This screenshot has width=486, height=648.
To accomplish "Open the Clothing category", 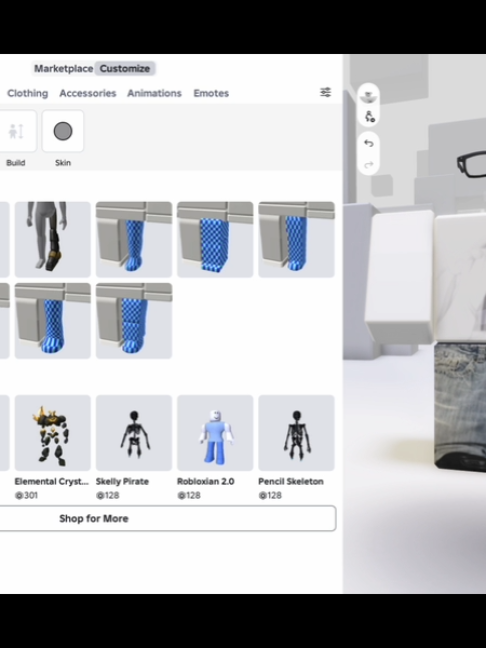I will click(x=28, y=93).
